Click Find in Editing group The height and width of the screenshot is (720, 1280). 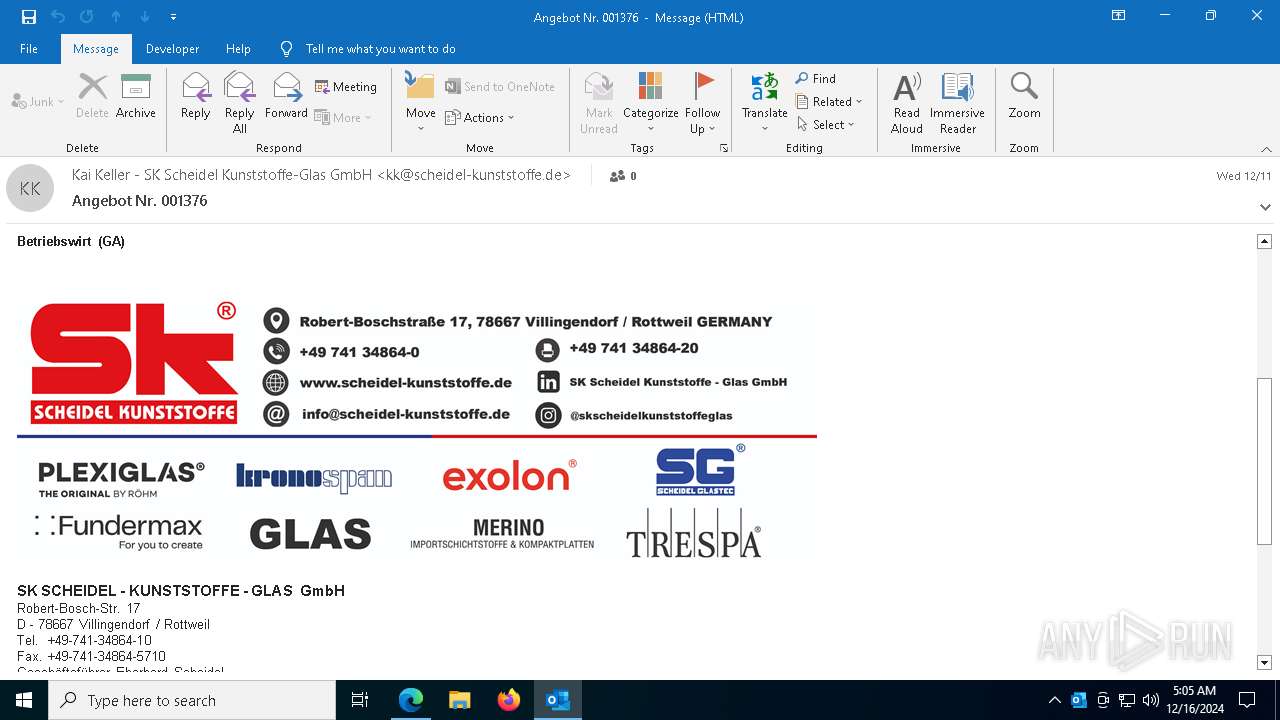[816, 79]
